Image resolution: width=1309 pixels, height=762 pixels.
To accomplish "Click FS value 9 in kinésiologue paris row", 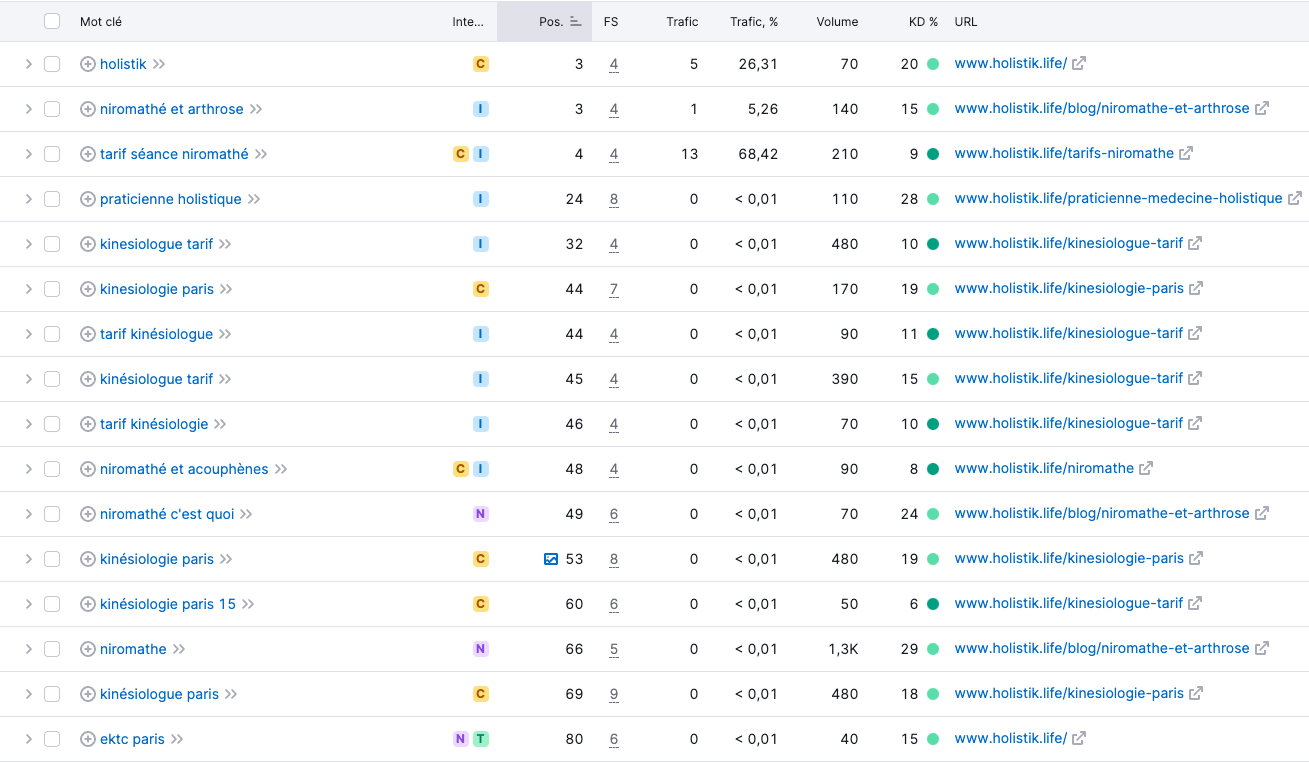I will click(614, 694).
